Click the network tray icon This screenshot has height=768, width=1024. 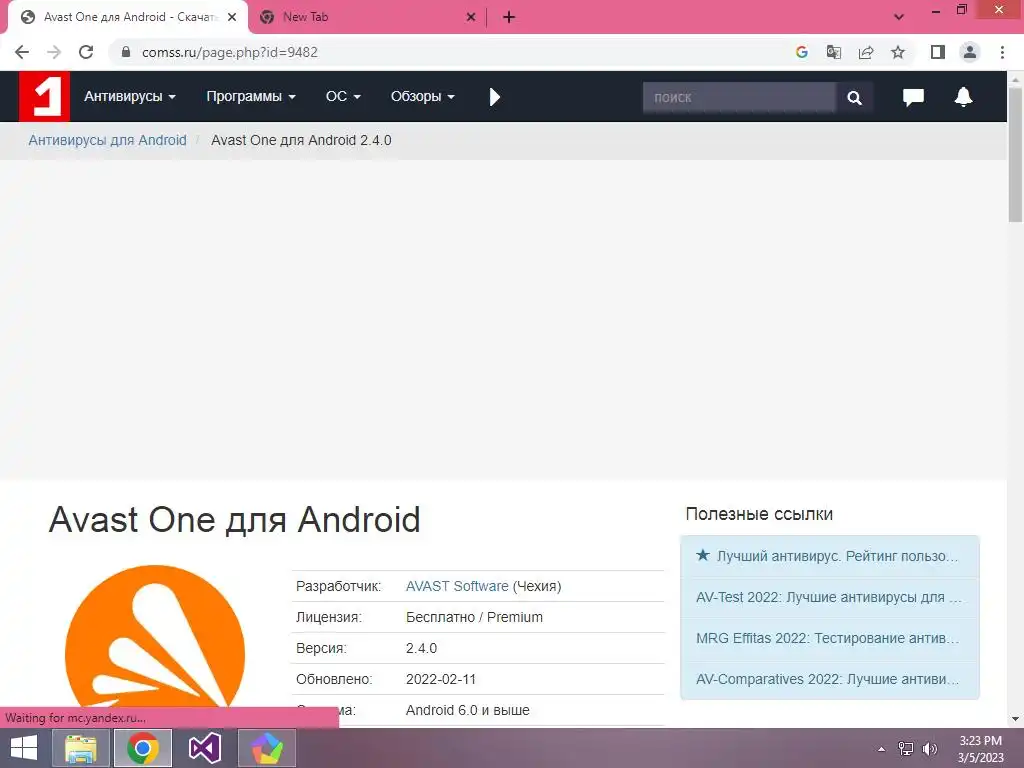pyautogui.click(x=906, y=749)
